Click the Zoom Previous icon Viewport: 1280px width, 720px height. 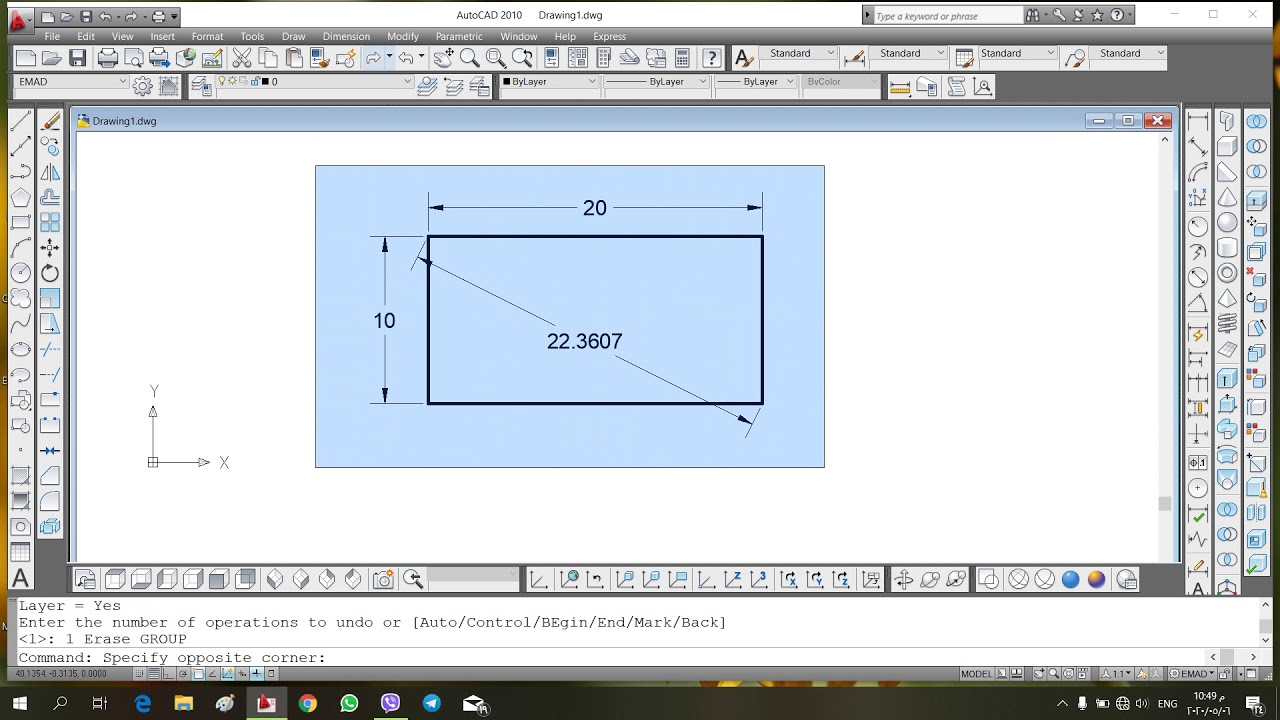coord(521,58)
